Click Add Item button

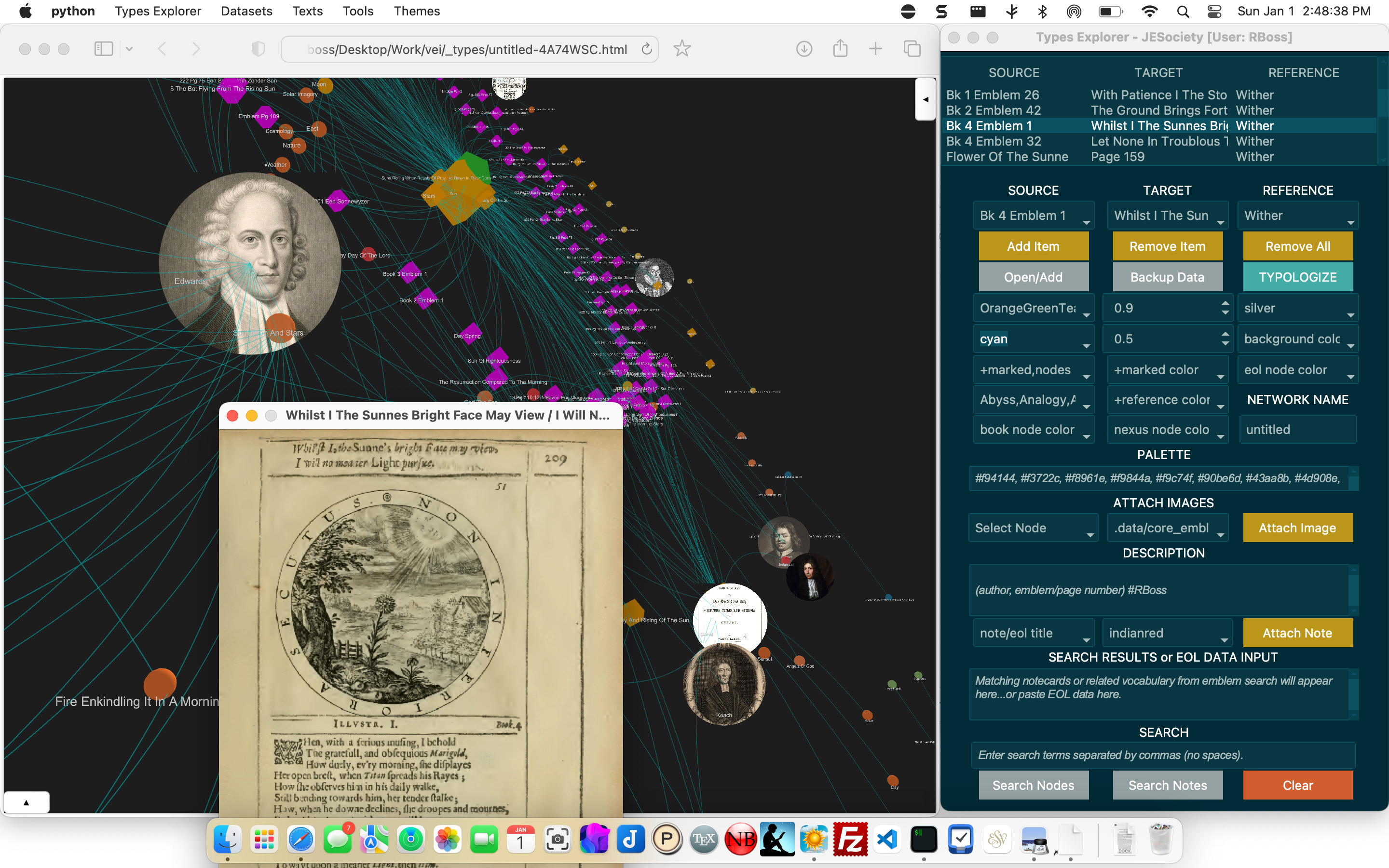point(1033,246)
